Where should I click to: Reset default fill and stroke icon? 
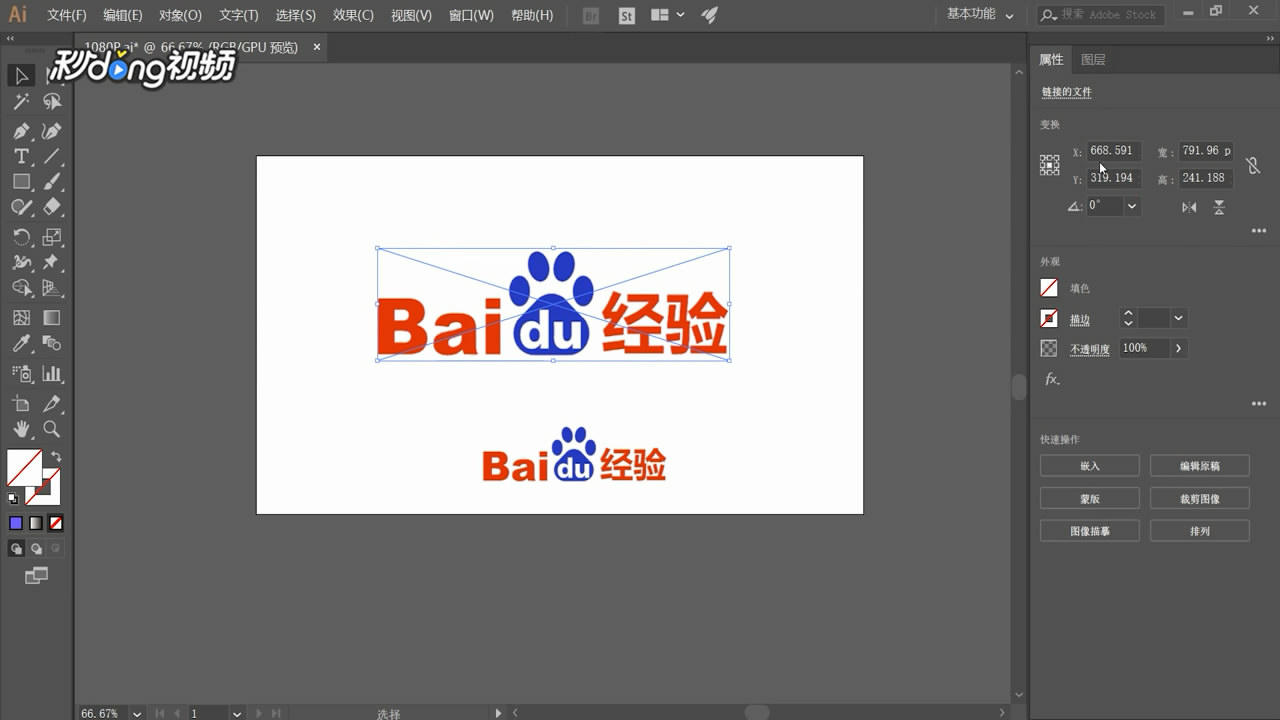point(13,498)
